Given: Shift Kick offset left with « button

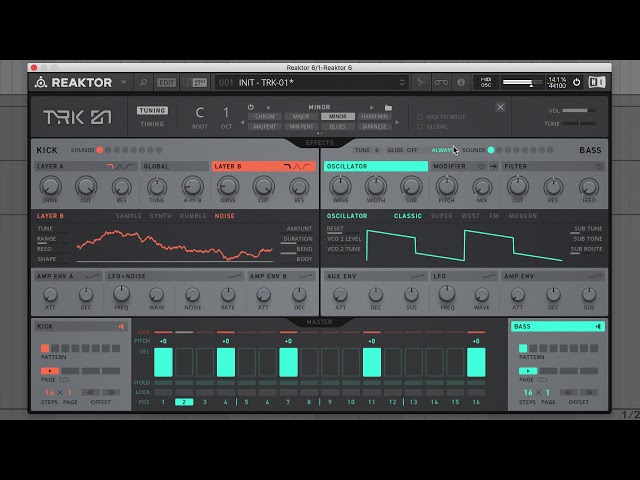Looking at the screenshot, I should point(90,393).
